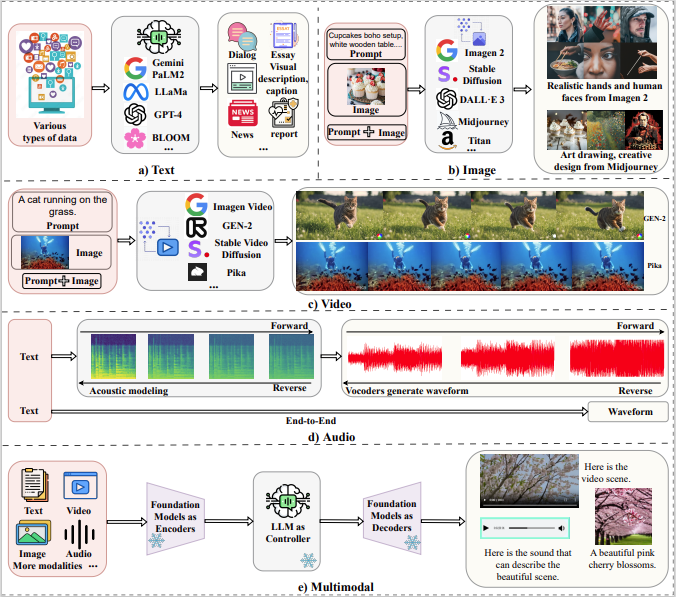Image resolution: width=676 pixels, height=597 pixels.
Task: Click the Meta logo next to LLaMa
Action: (x=136, y=92)
